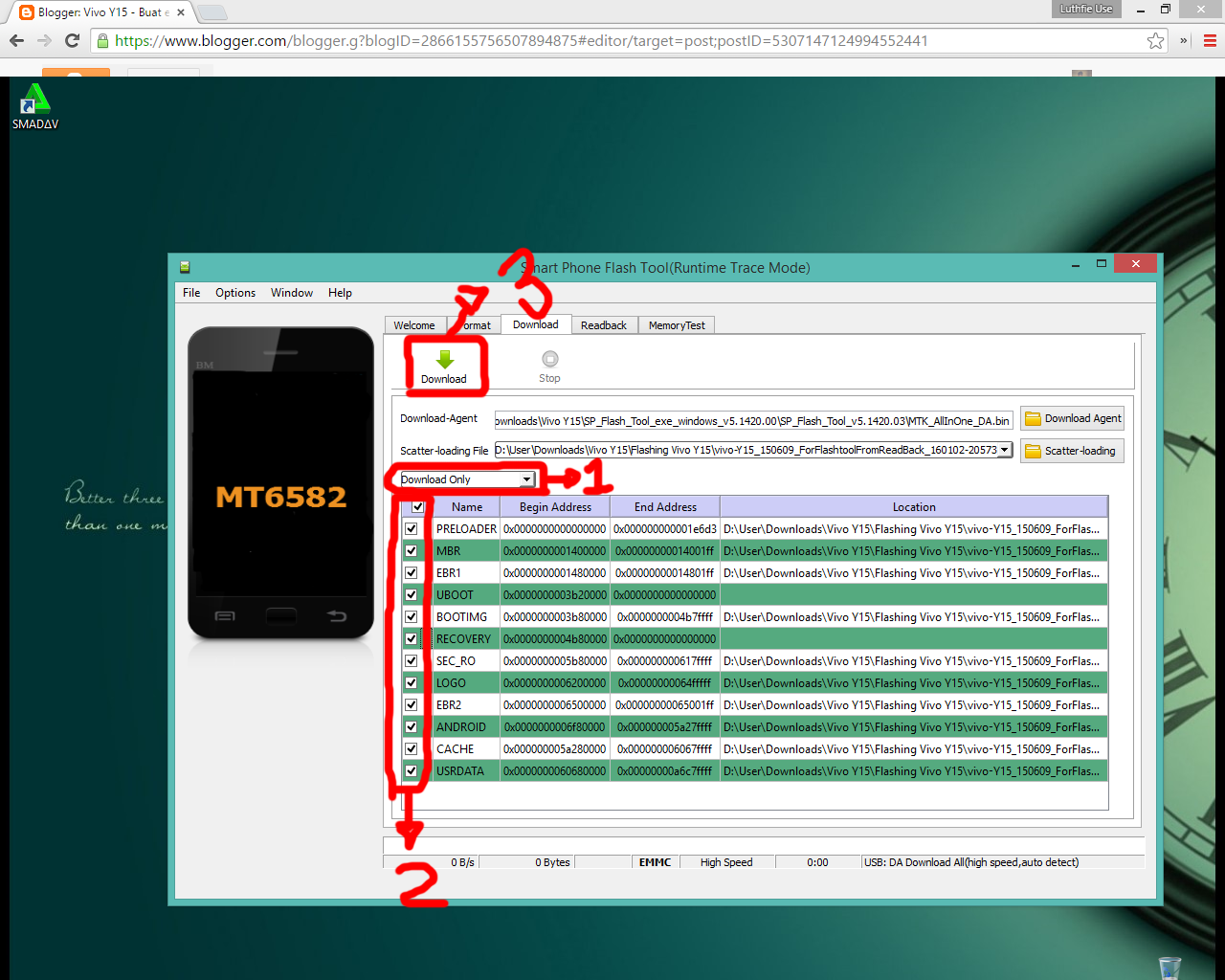Click the RECOVERY name cell
The width and height of the screenshot is (1225, 980).
click(x=466, y=639)
